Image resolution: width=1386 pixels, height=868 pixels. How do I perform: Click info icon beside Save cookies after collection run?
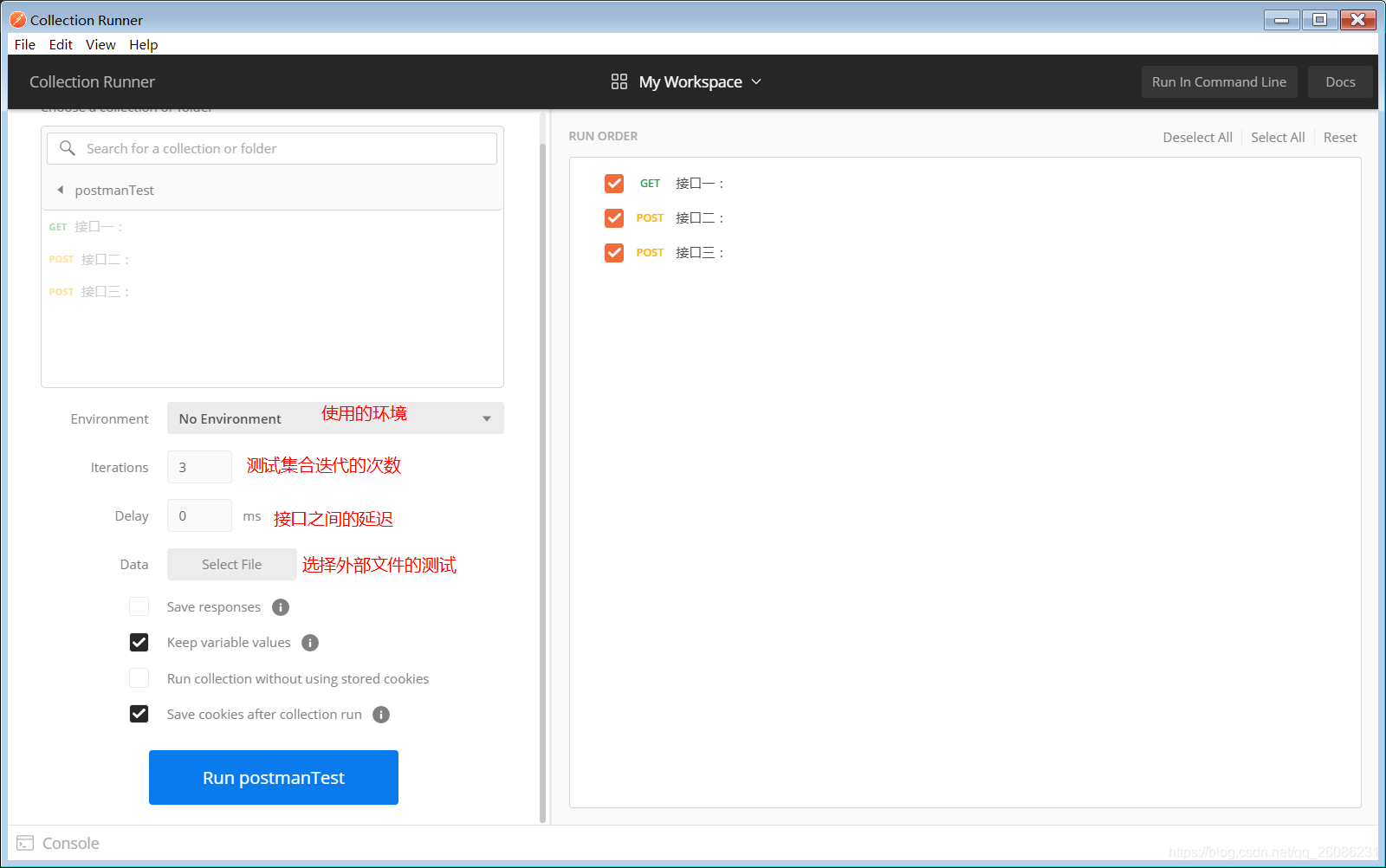click(381, 715)
